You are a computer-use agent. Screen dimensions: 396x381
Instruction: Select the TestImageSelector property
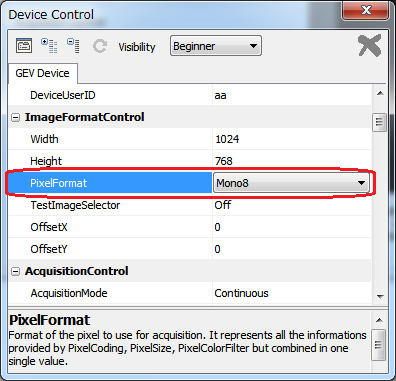pos(75,205)
